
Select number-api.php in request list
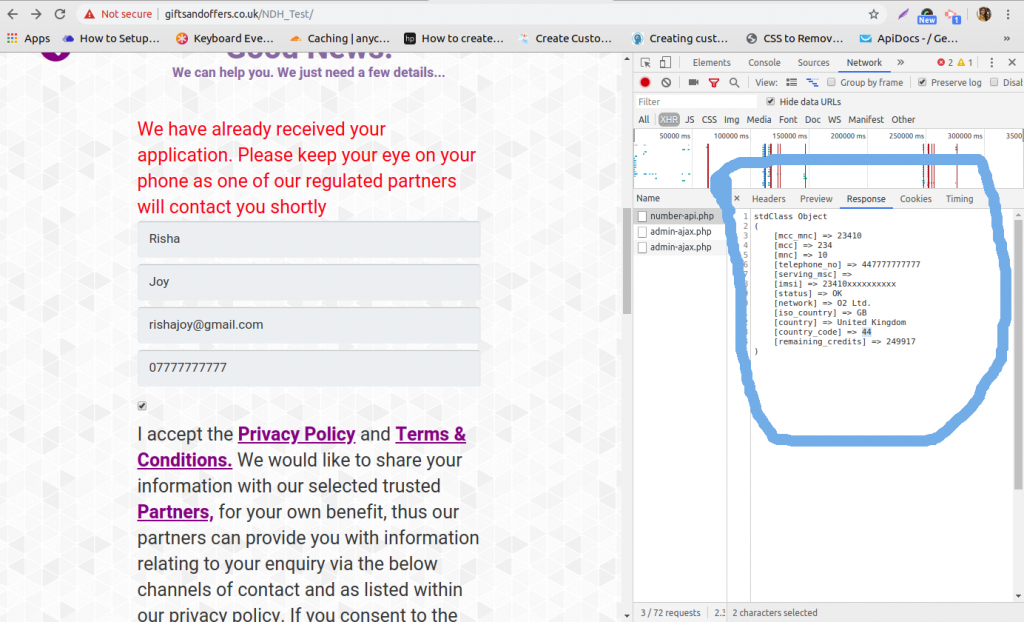pos(680,216)
